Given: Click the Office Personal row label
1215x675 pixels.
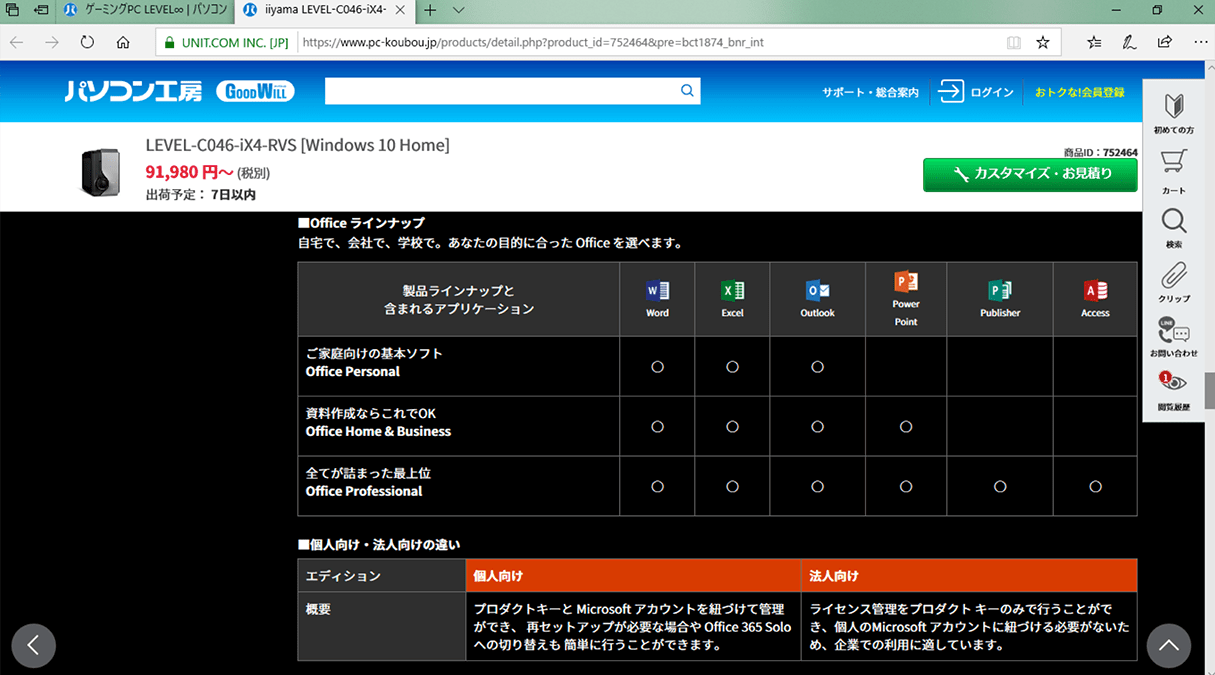Looking at the screenshot, I should [353, 371].
